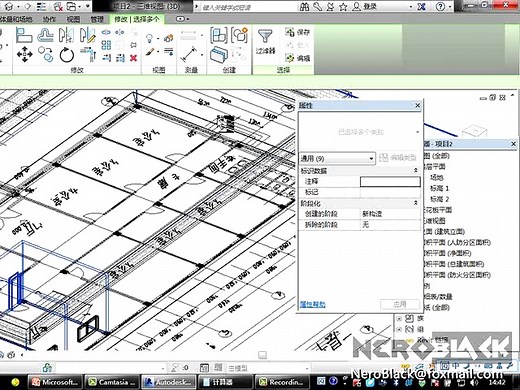Click the red Delete icon
This screenshot has width=520, height=390.
click(134, 58)
